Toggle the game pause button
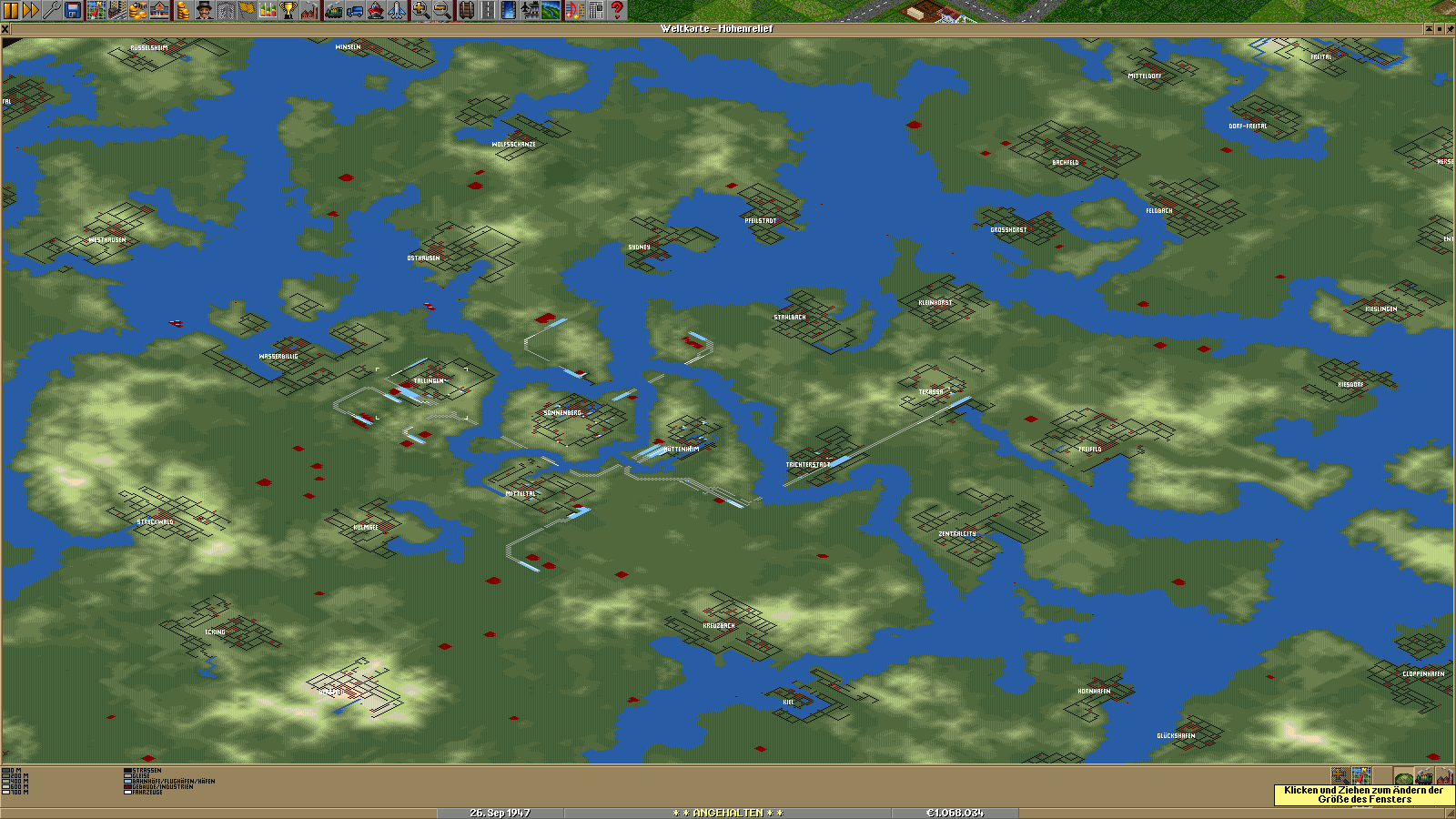This screenshot has height=819, width=1456. (11, 10)
